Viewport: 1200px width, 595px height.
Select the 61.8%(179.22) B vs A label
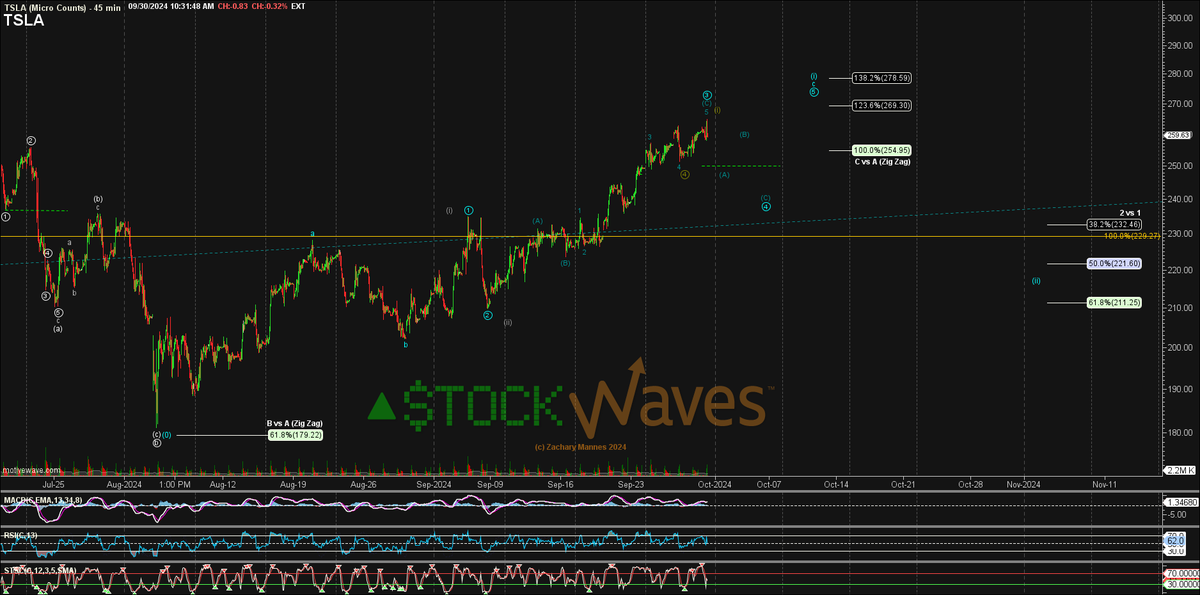tap(295, 435)
